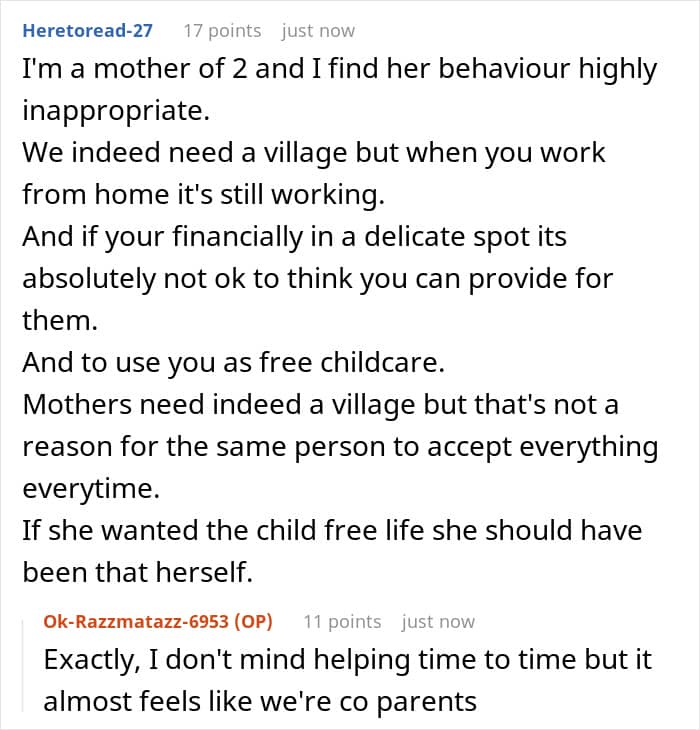Click the first comment's 'just now' timestamp
Viewport: 700px width, 730px height.
click(318, 30)
